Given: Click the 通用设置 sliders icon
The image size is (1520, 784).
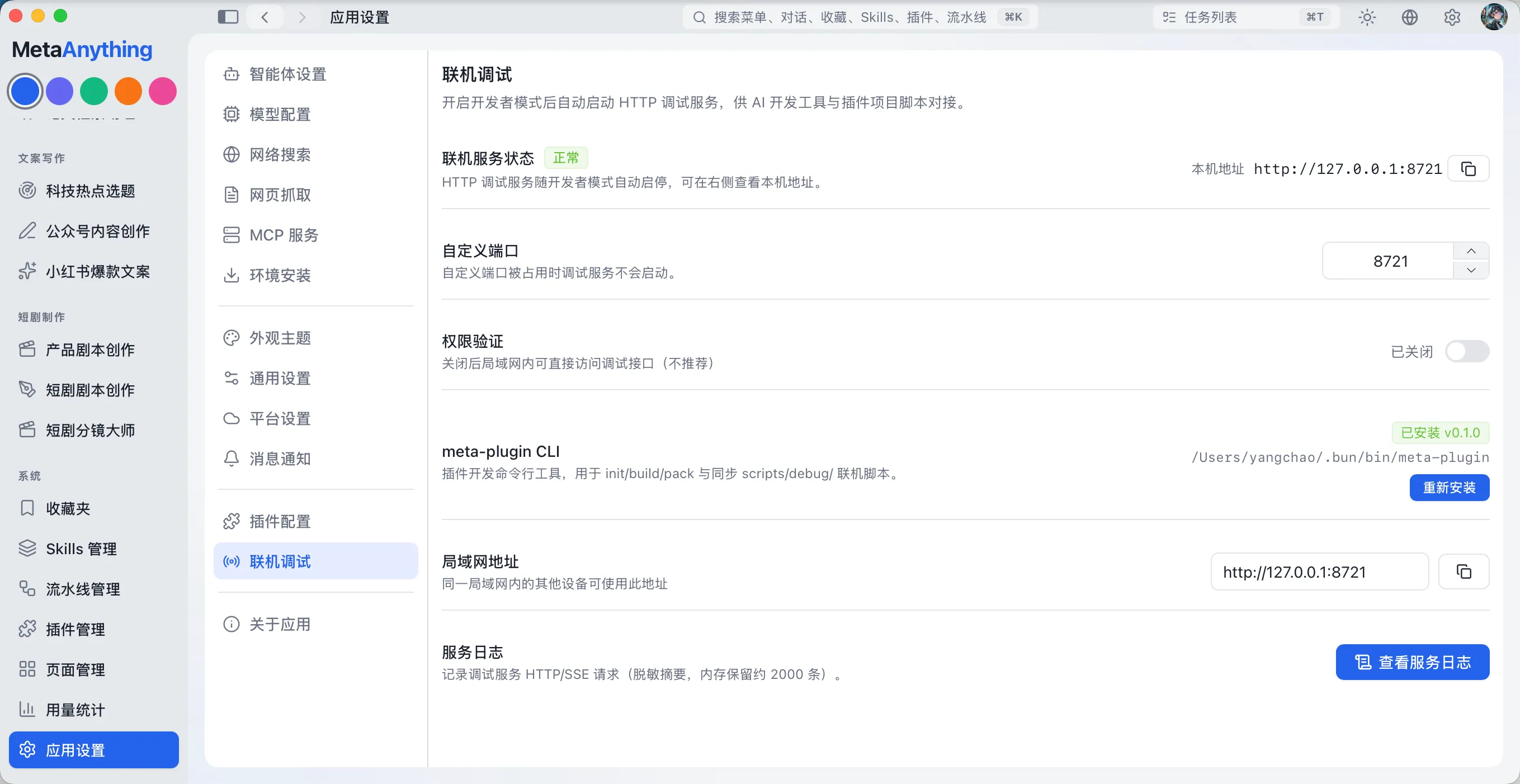Looking at the screenshot, I should (x=232, y=378).
